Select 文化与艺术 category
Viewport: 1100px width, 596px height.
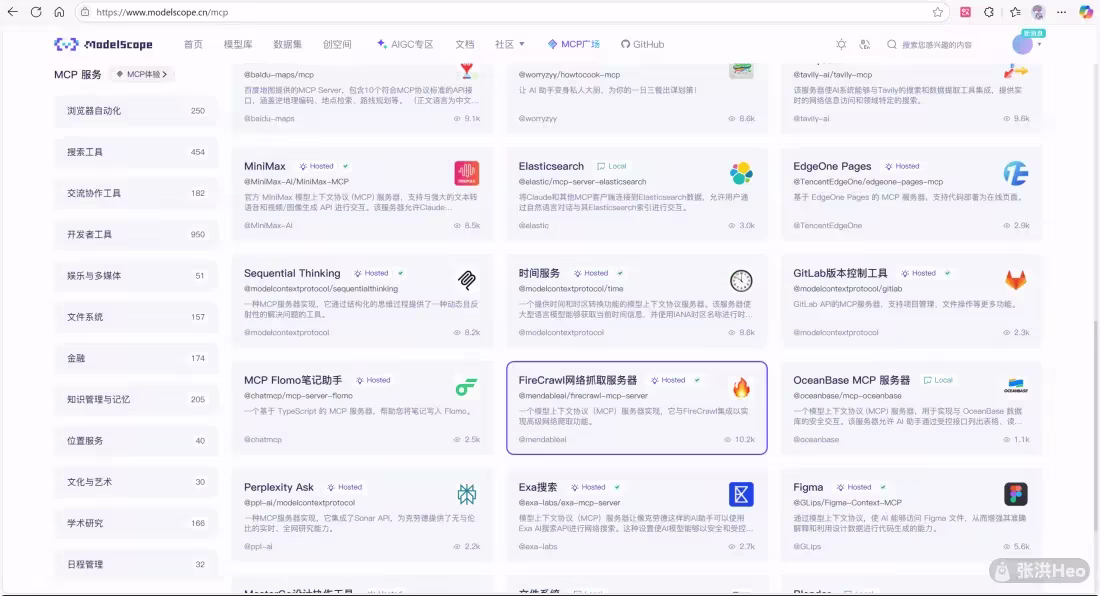tap(136, 482)
